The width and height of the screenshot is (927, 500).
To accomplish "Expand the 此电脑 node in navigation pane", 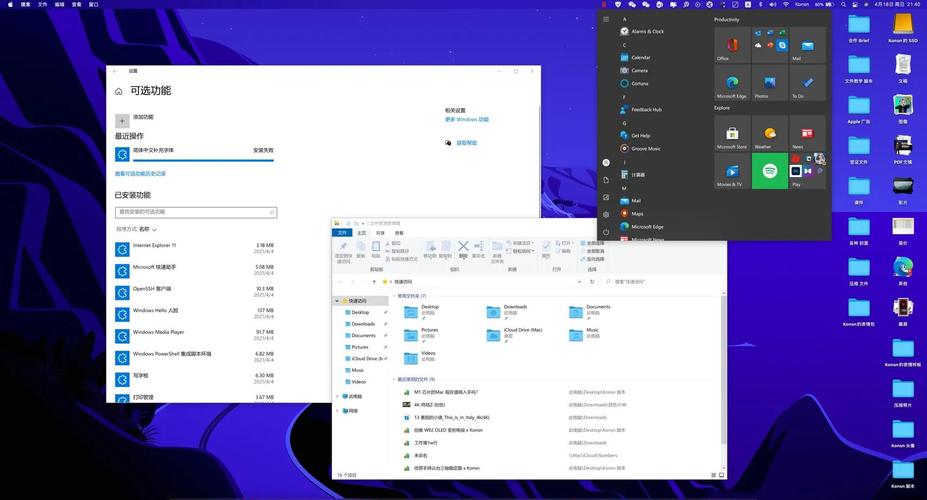I will [x=337, y=396].
